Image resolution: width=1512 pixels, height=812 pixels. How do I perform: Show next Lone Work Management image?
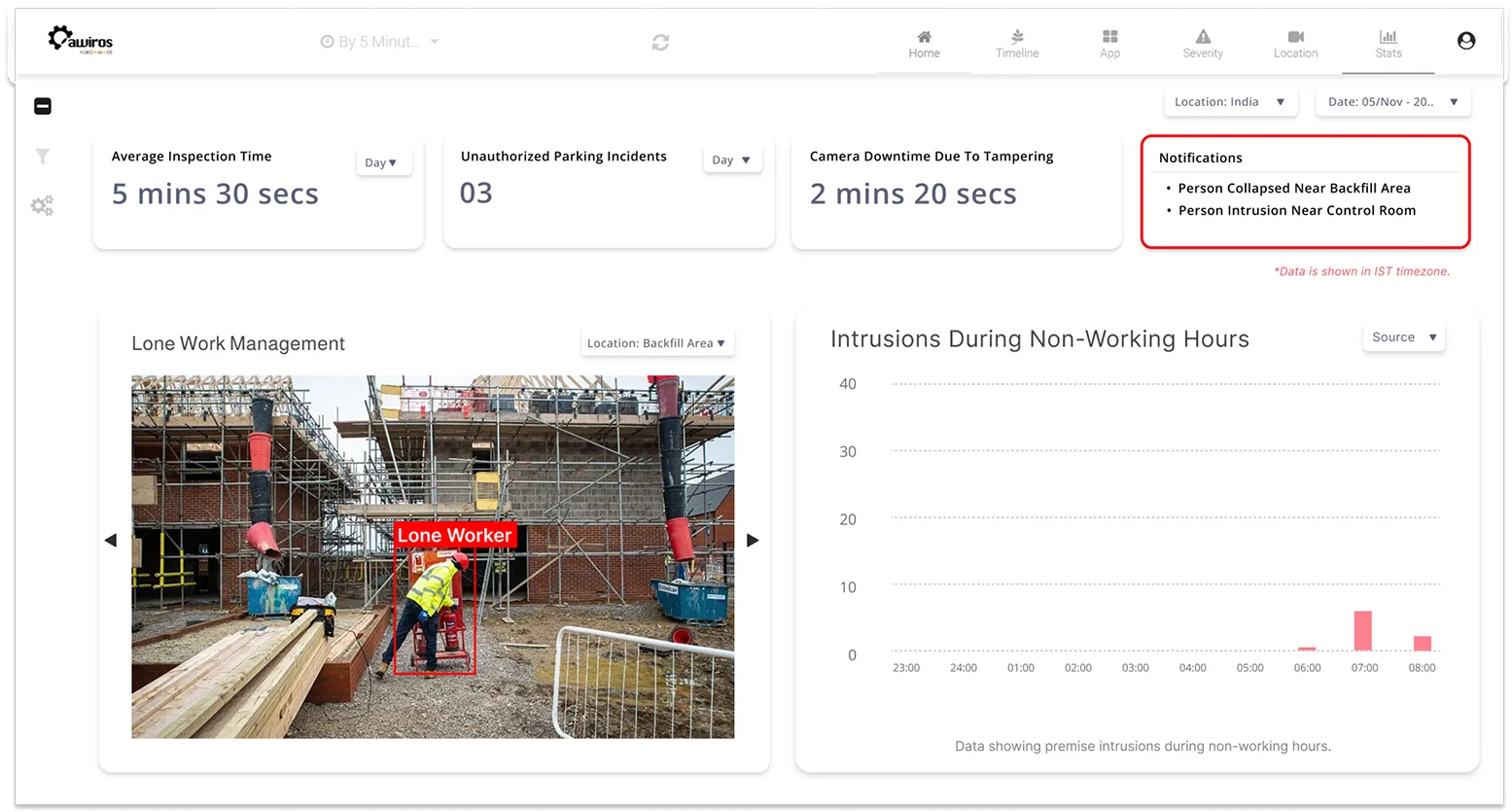point(753,540)
